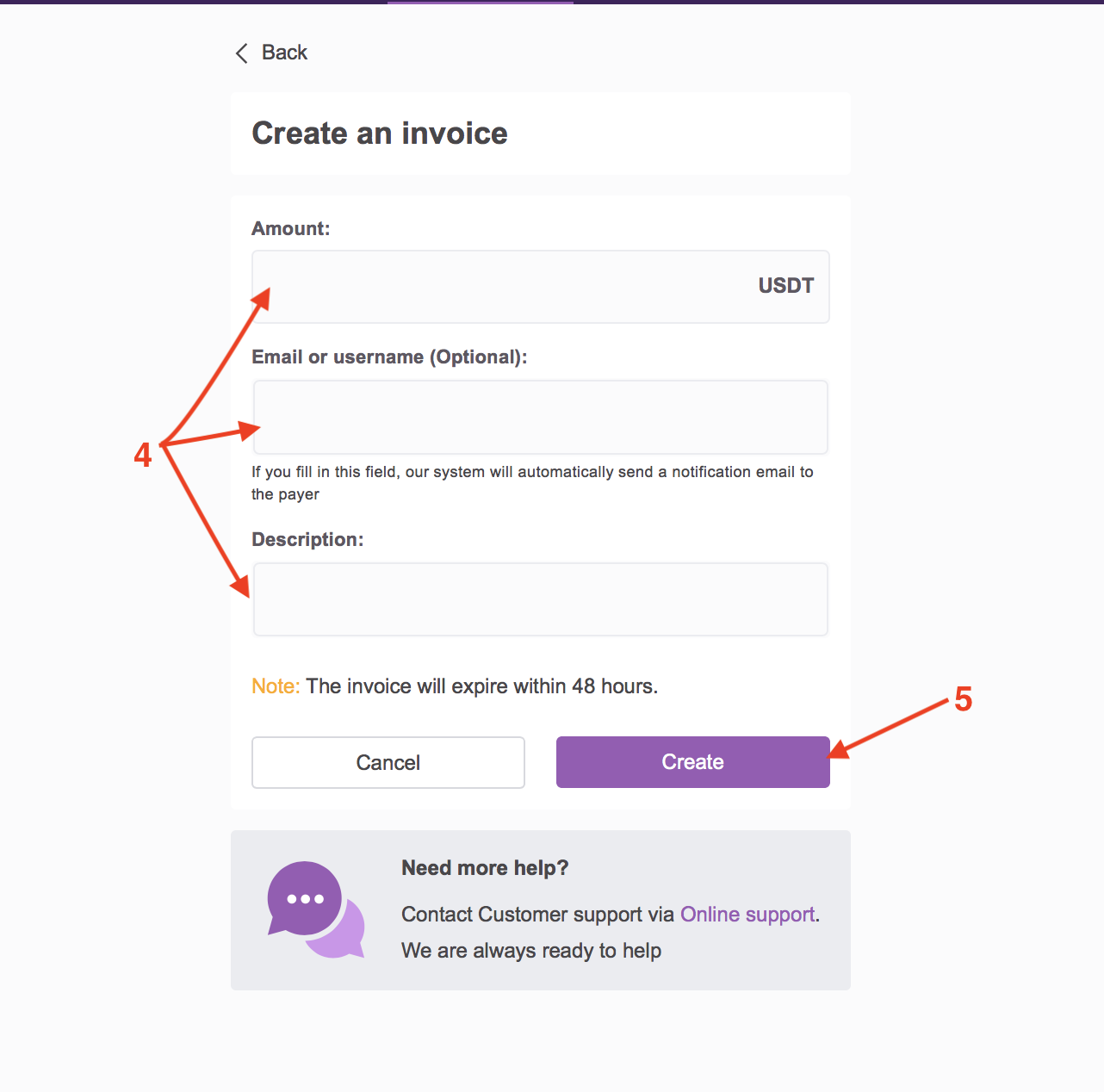Submit with the purple Create button
Viewport: 1104px width, 1092px height.
pos(693,762)
